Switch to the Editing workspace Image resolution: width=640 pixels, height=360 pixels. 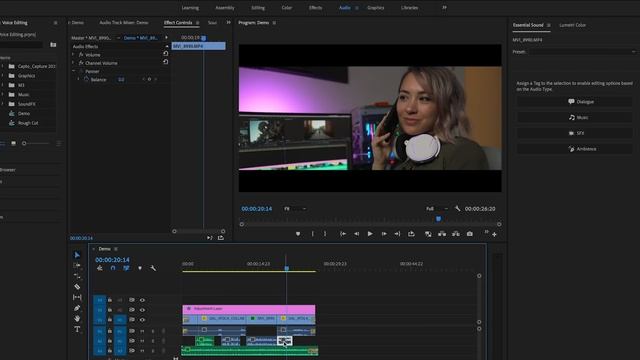[258, 8]
